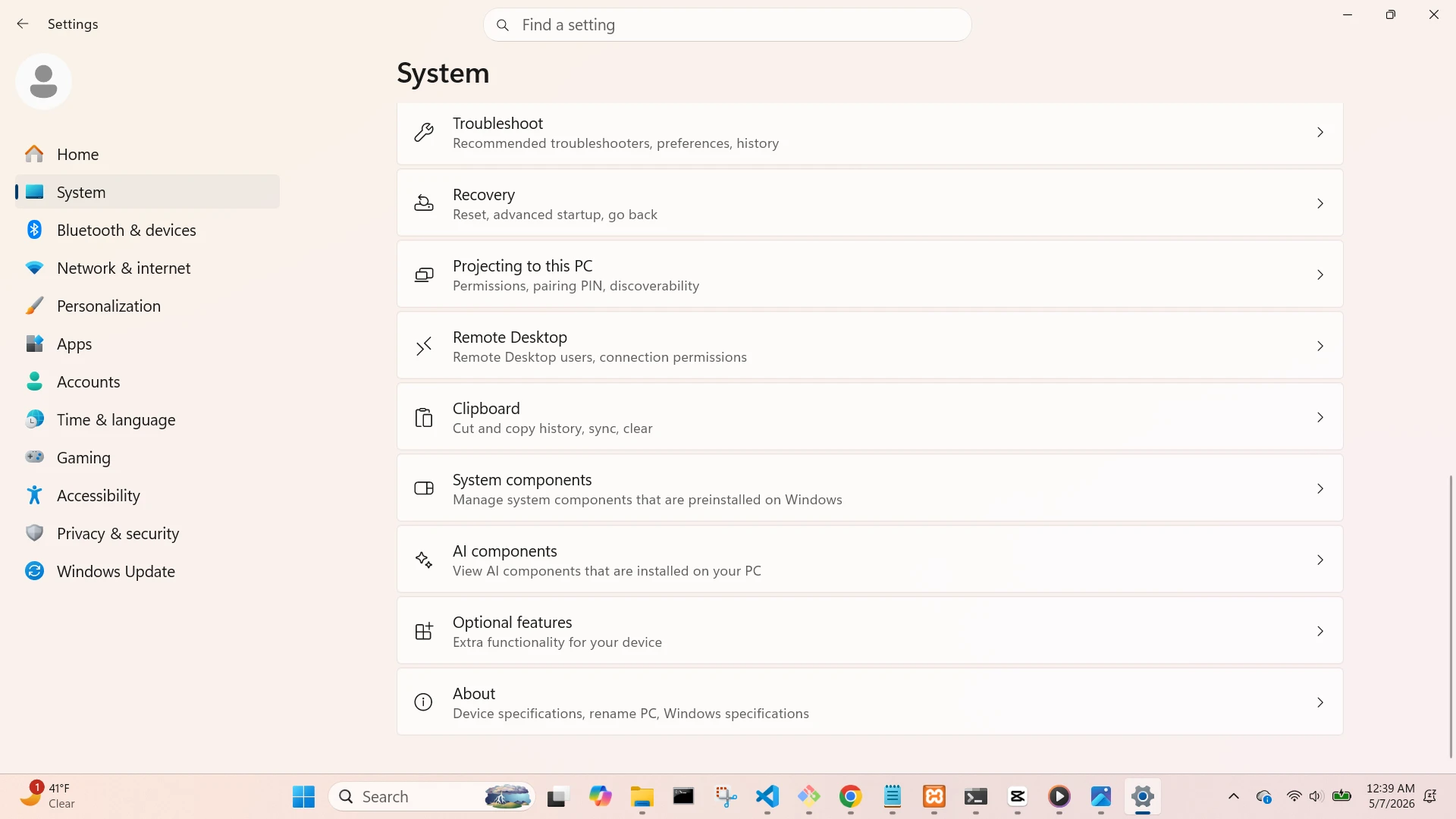Click the Find a setting search box
1456x819 pixels.
pos(727,25)
